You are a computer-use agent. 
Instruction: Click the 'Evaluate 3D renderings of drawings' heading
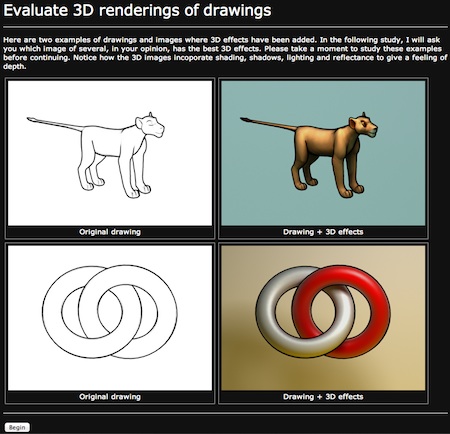(x=137, y=10)
